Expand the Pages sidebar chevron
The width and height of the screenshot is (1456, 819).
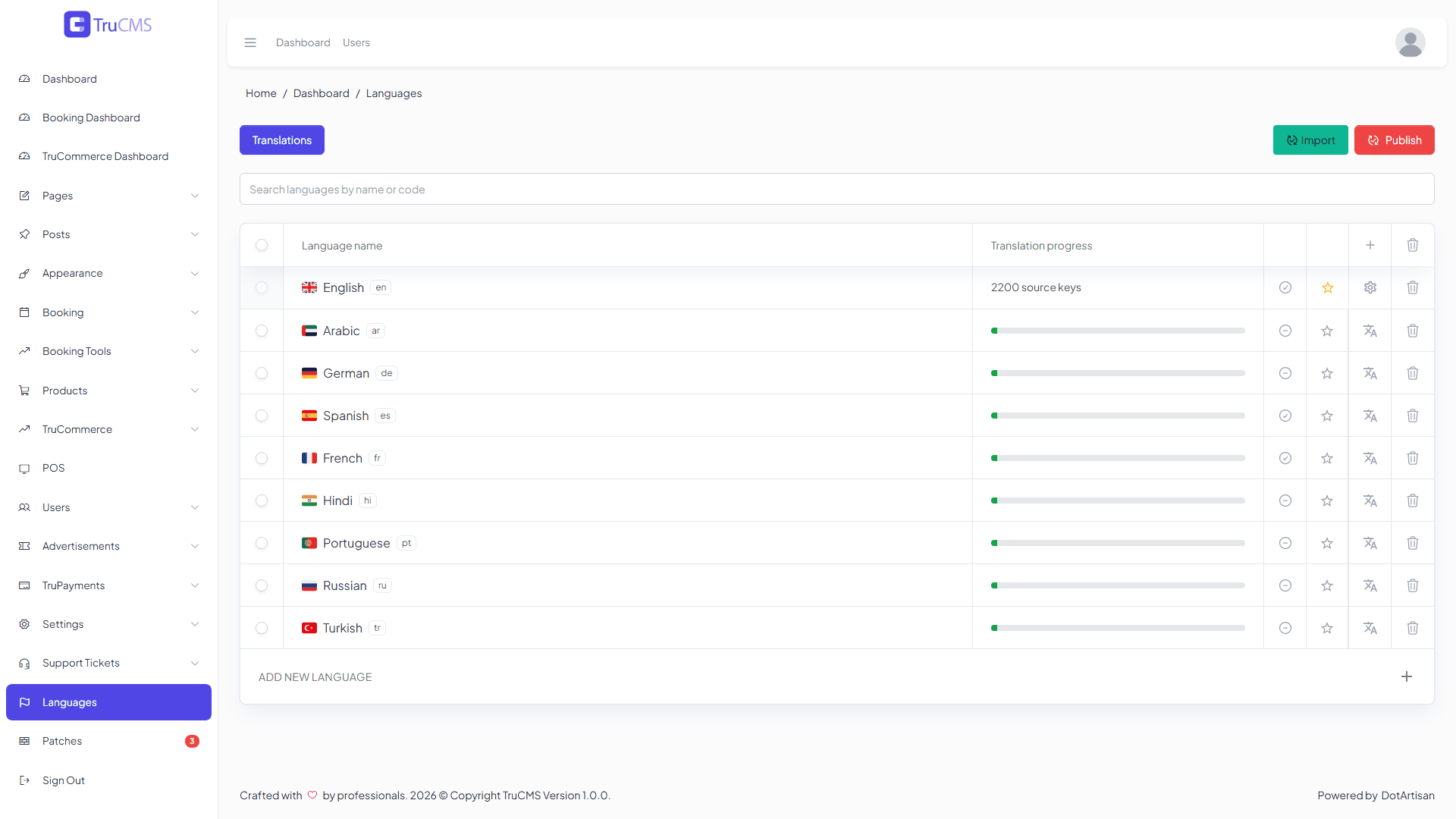[x=195, y=196]
